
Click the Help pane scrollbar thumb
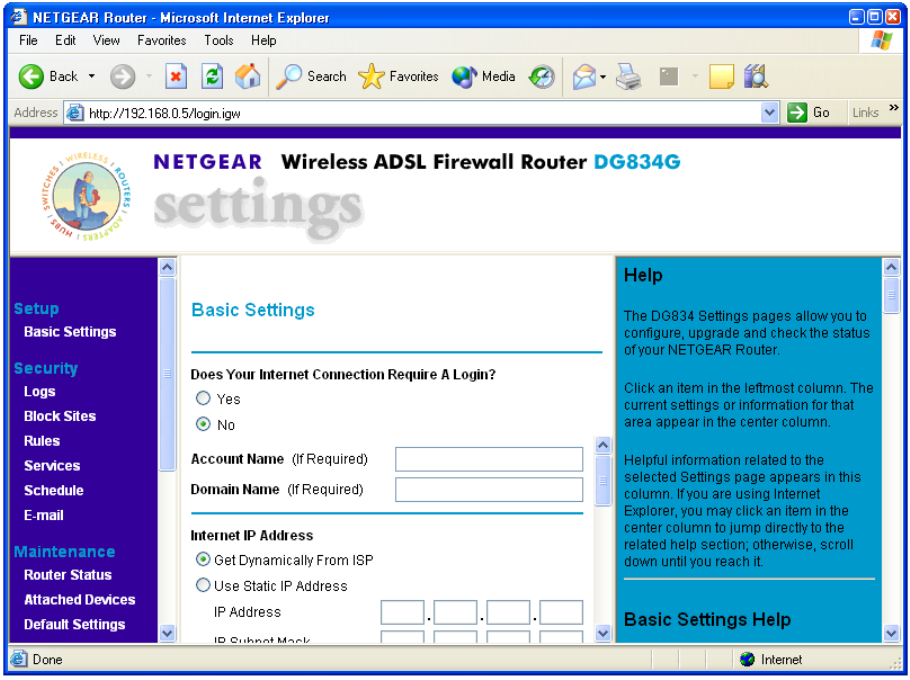[891, 295]
